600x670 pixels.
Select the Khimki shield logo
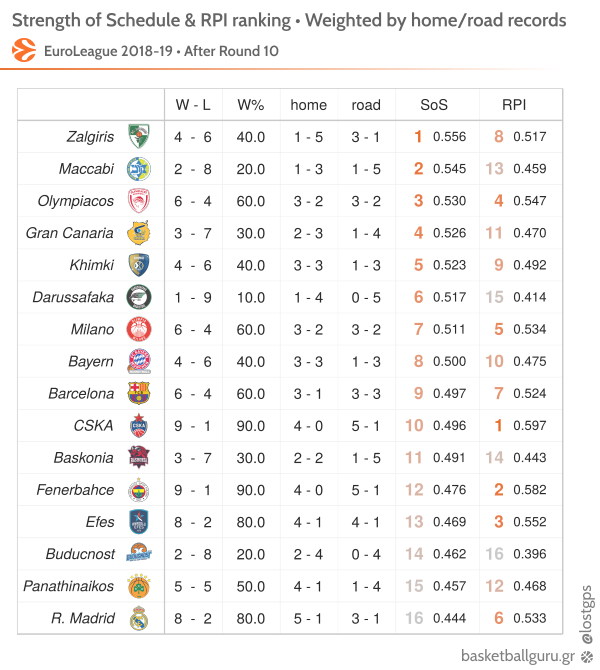139,265
